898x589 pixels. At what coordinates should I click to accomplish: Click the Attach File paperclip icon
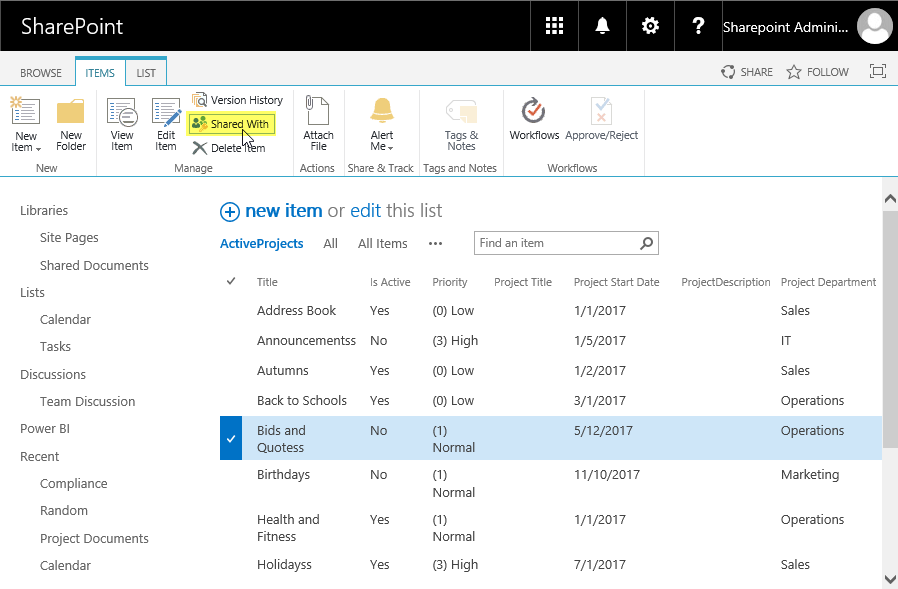[x=317, y=110]
